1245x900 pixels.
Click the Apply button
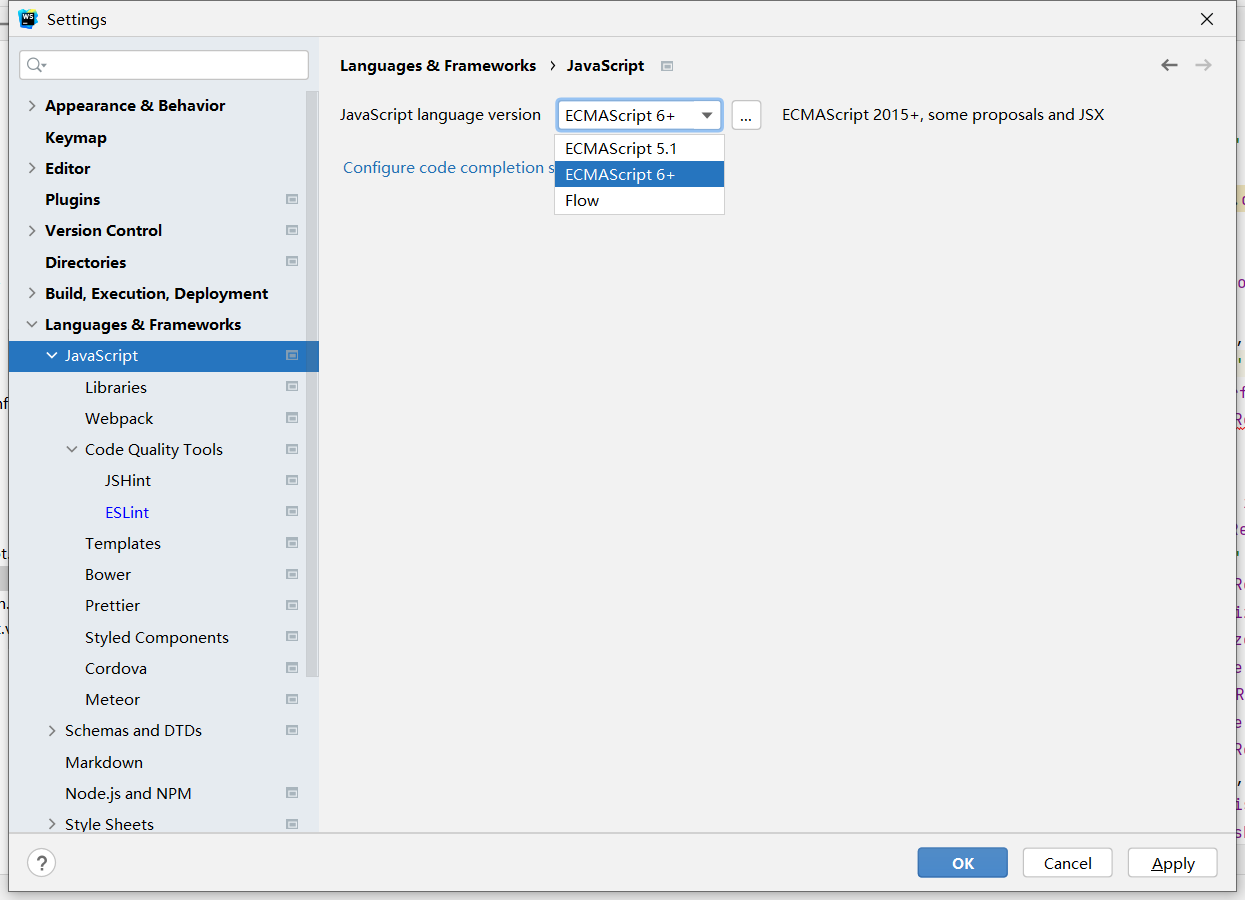coord(1173,863)
